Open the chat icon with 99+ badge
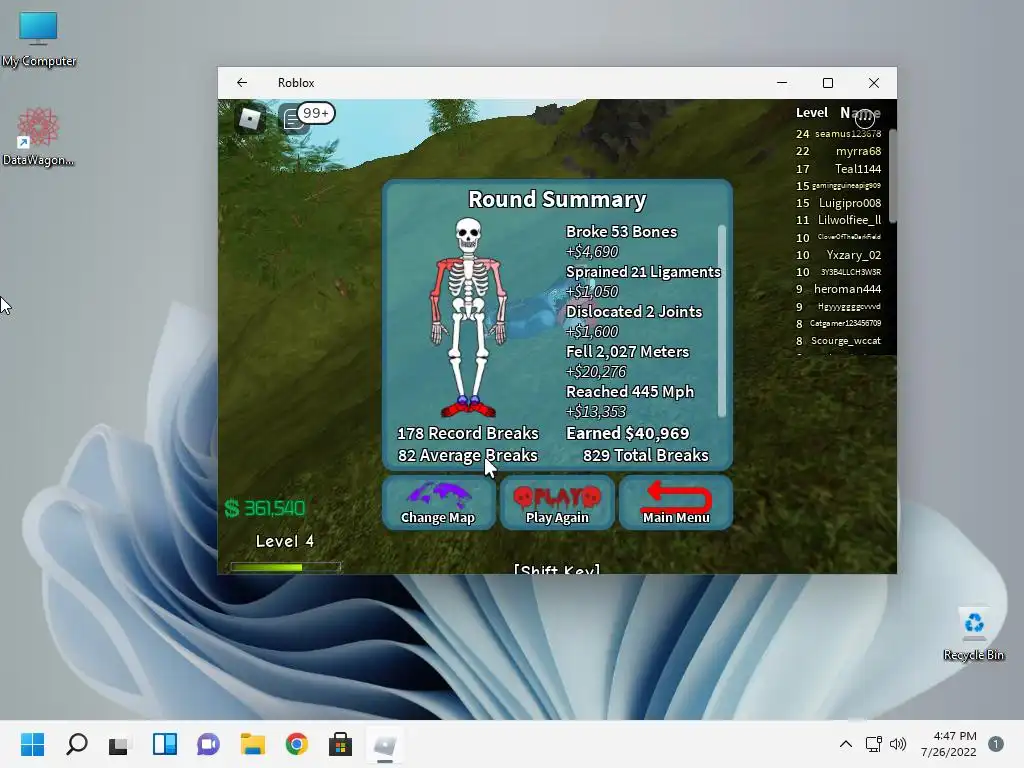1024x768 pixels. click(306, 118)
